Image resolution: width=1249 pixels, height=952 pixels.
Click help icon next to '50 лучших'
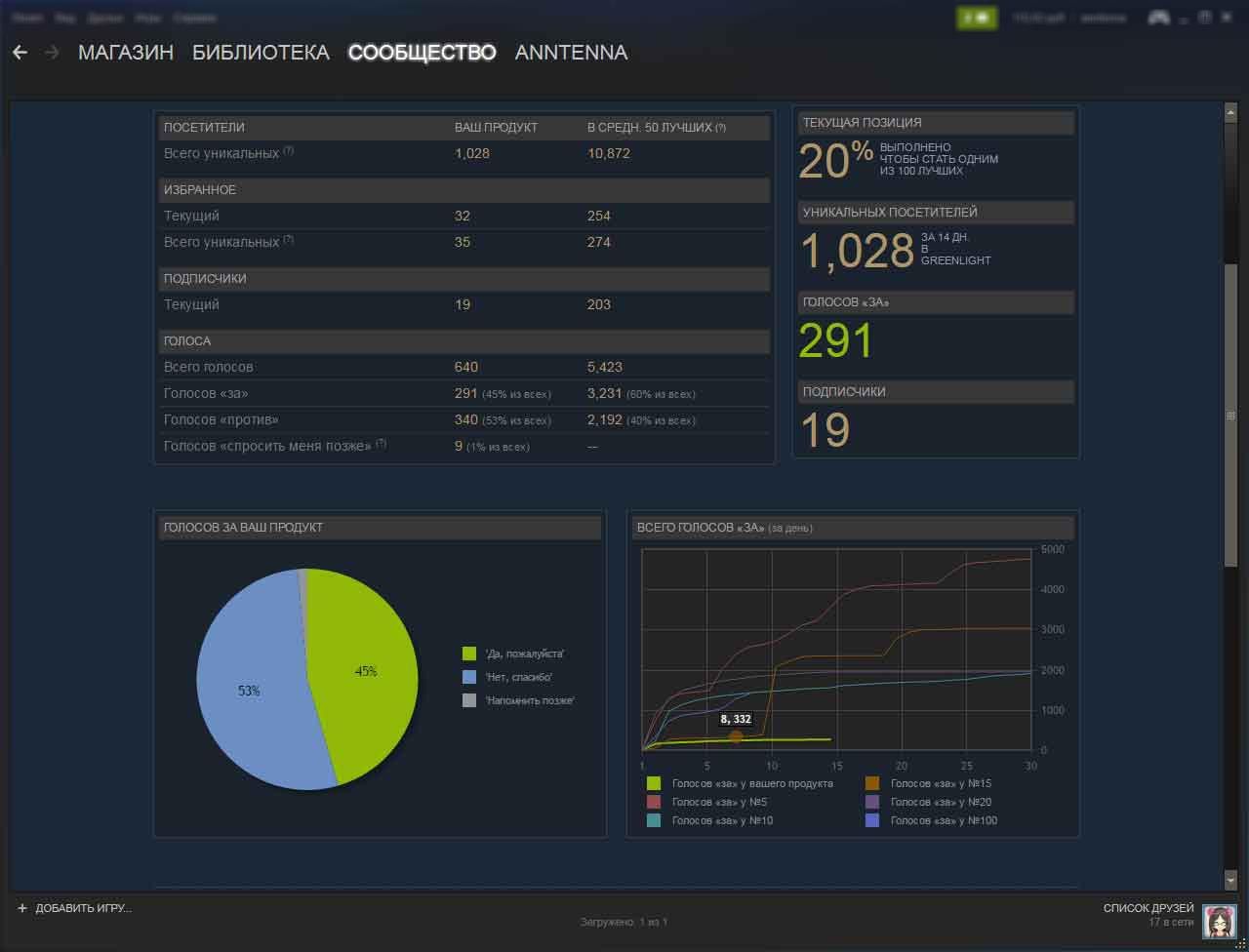(x=720, y=128)
